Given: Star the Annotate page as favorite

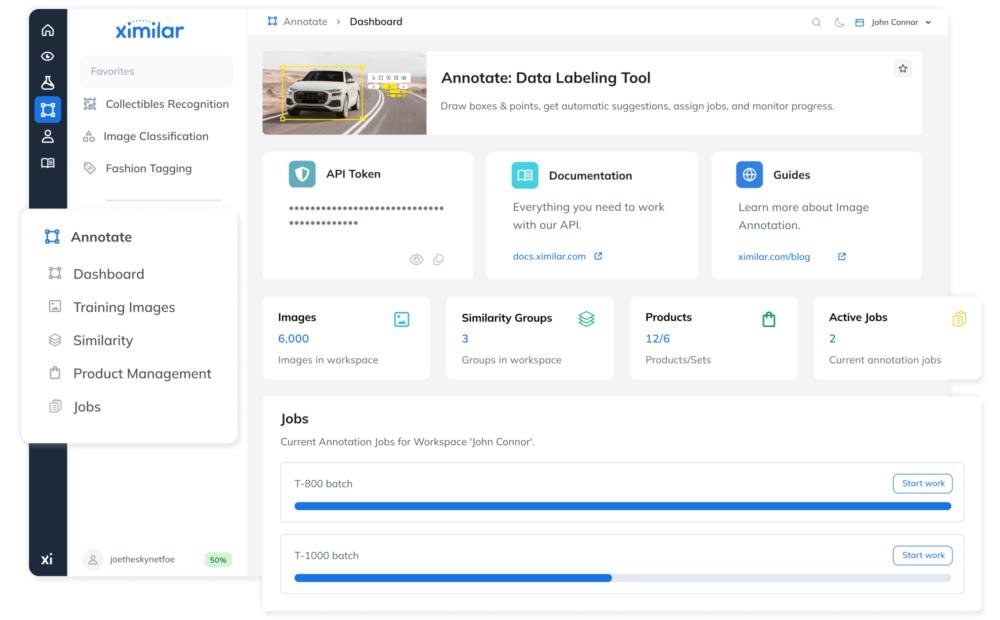Looking at the screenshot, I should pyautogui.click(x=903, y=68).
